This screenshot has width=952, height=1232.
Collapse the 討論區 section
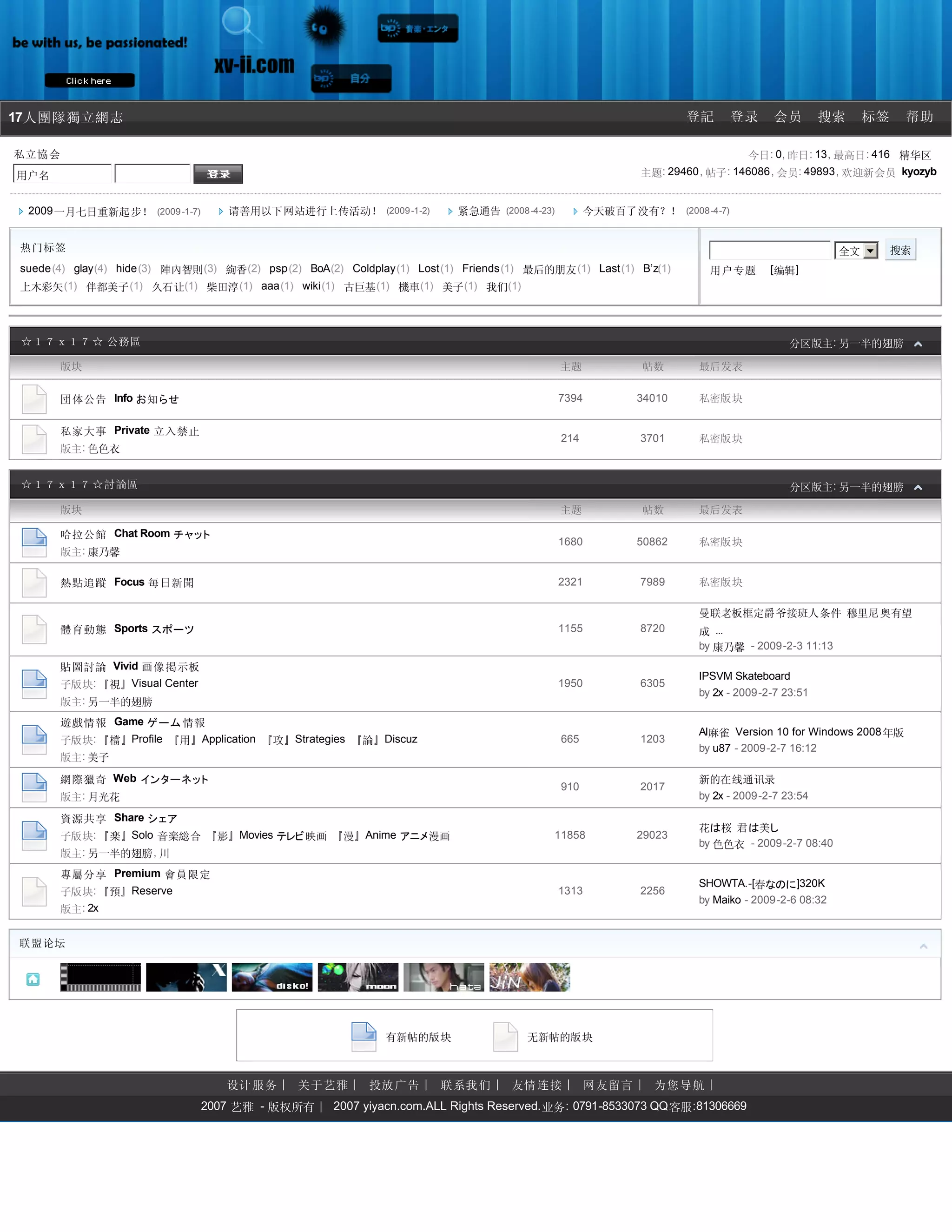tap(918, 487)
